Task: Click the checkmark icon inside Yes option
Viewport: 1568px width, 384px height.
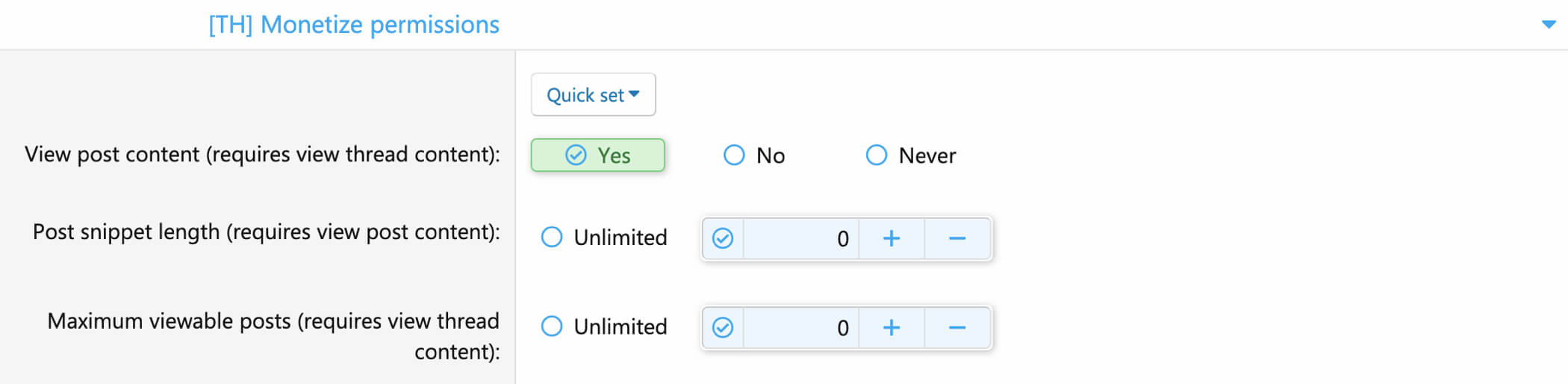Action: coord(576,155)
